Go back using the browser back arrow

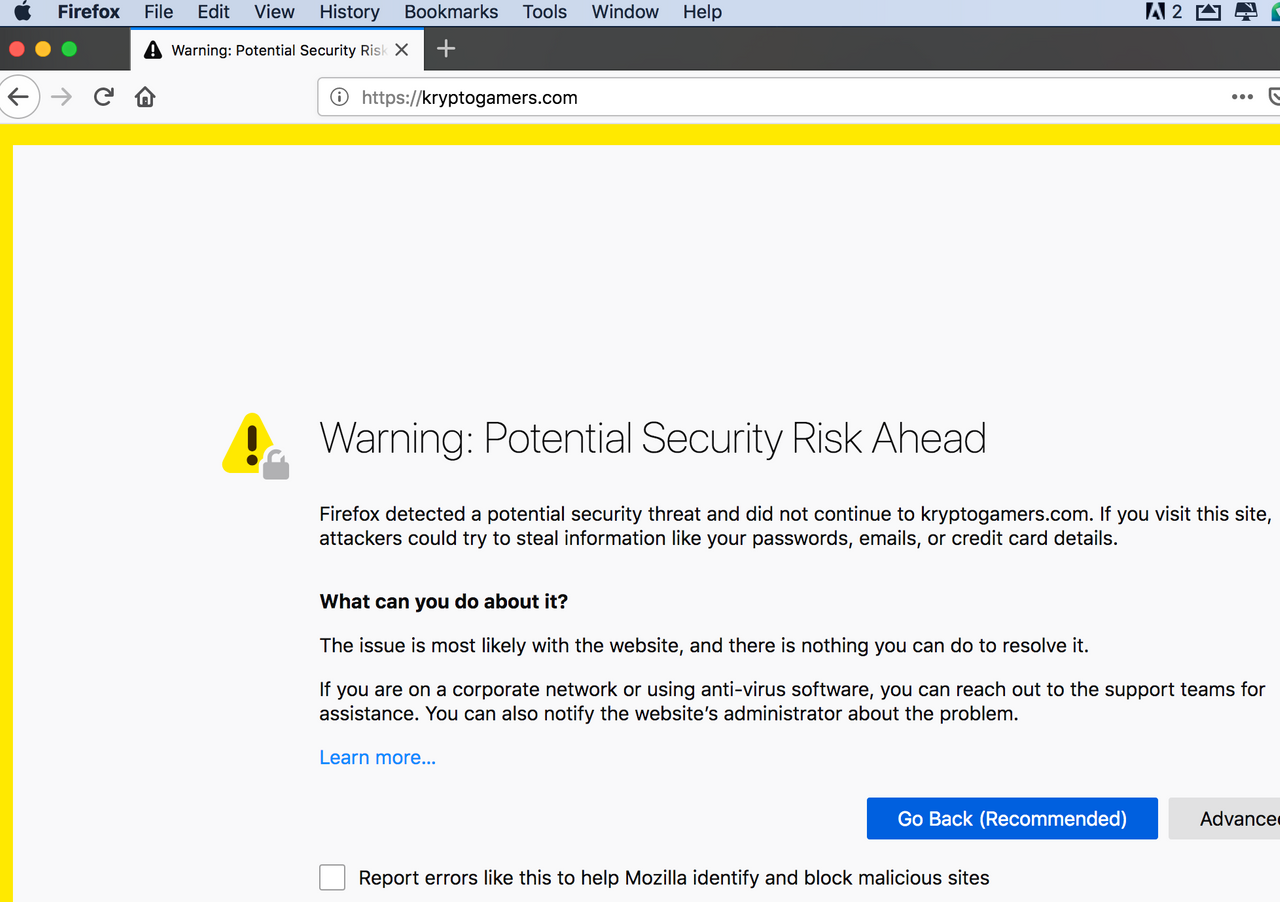(19, 97)
